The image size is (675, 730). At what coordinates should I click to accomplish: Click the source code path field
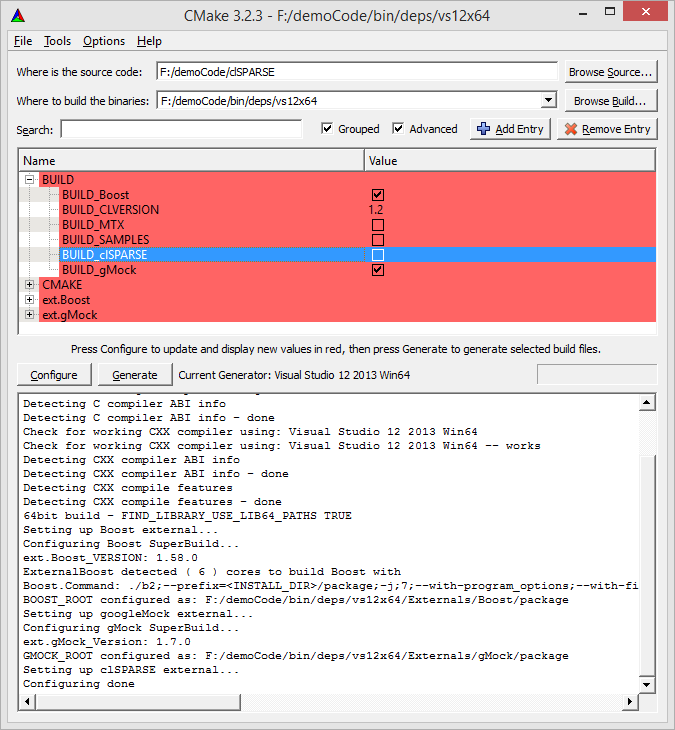(357, 72)
